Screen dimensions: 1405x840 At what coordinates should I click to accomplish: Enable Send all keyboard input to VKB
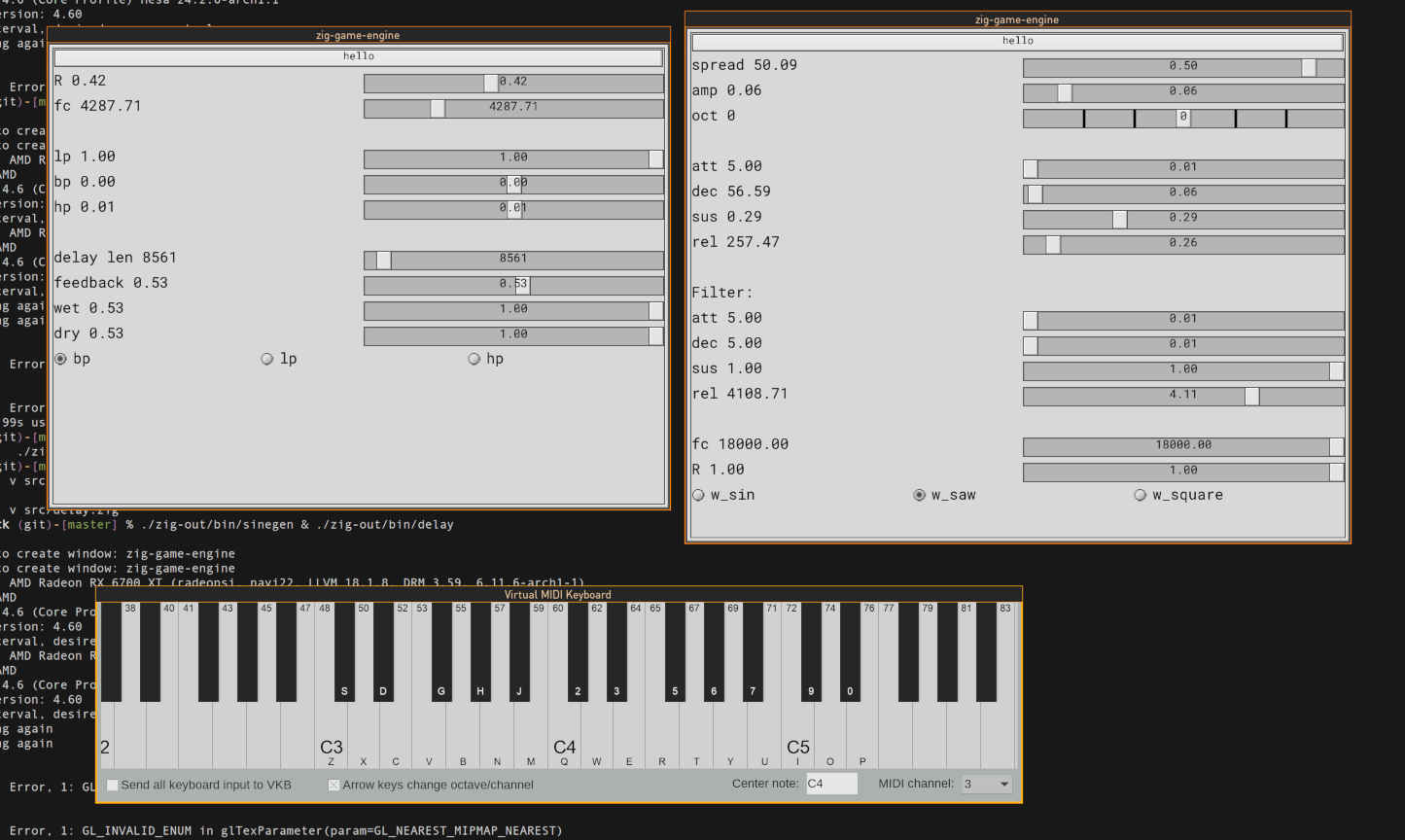[113, 785]
